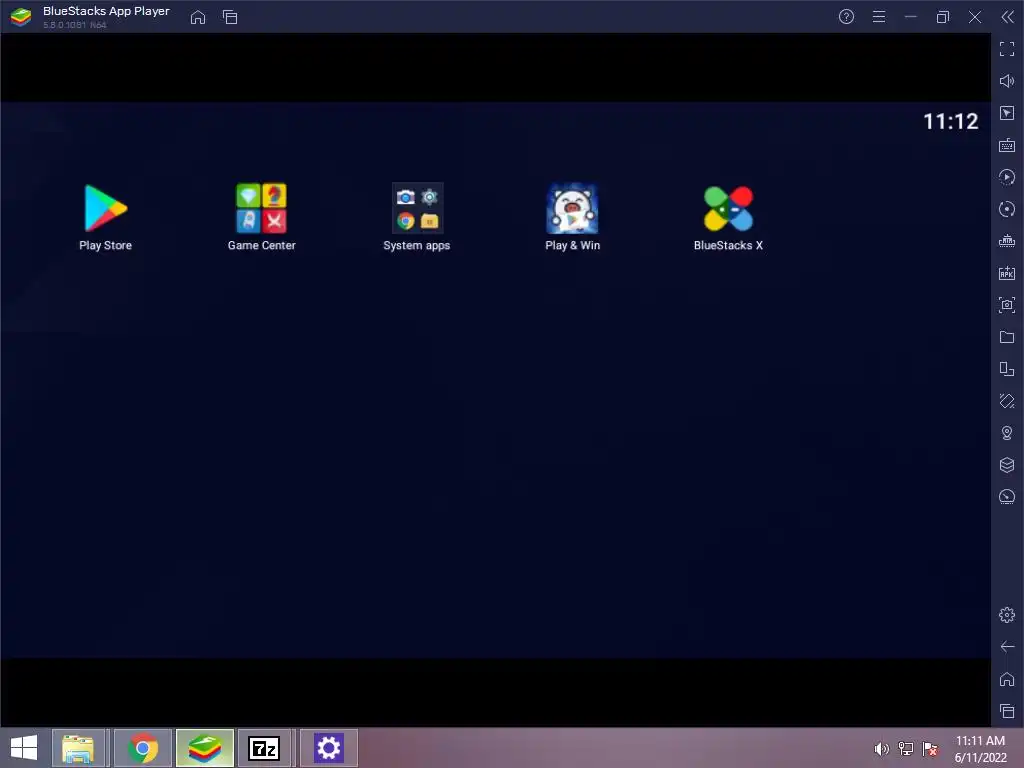Click the sidebar bottom recents icon
The height and width of the screenshot is (768, 1024).
(1007, 711)
